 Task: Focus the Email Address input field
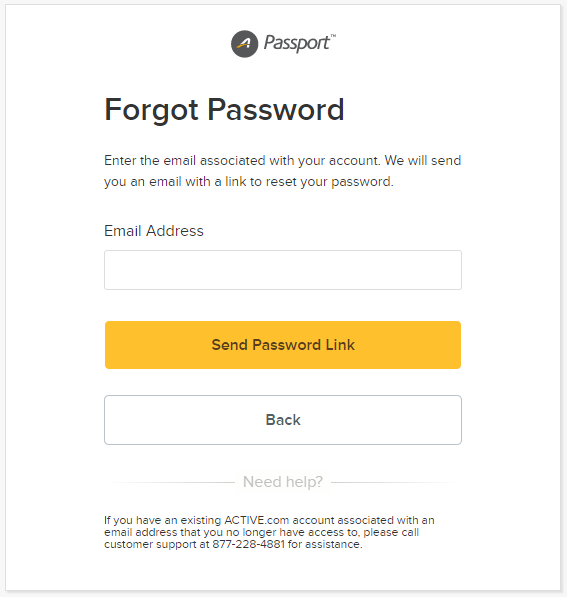pyautogui.click(x=283, y=270)
